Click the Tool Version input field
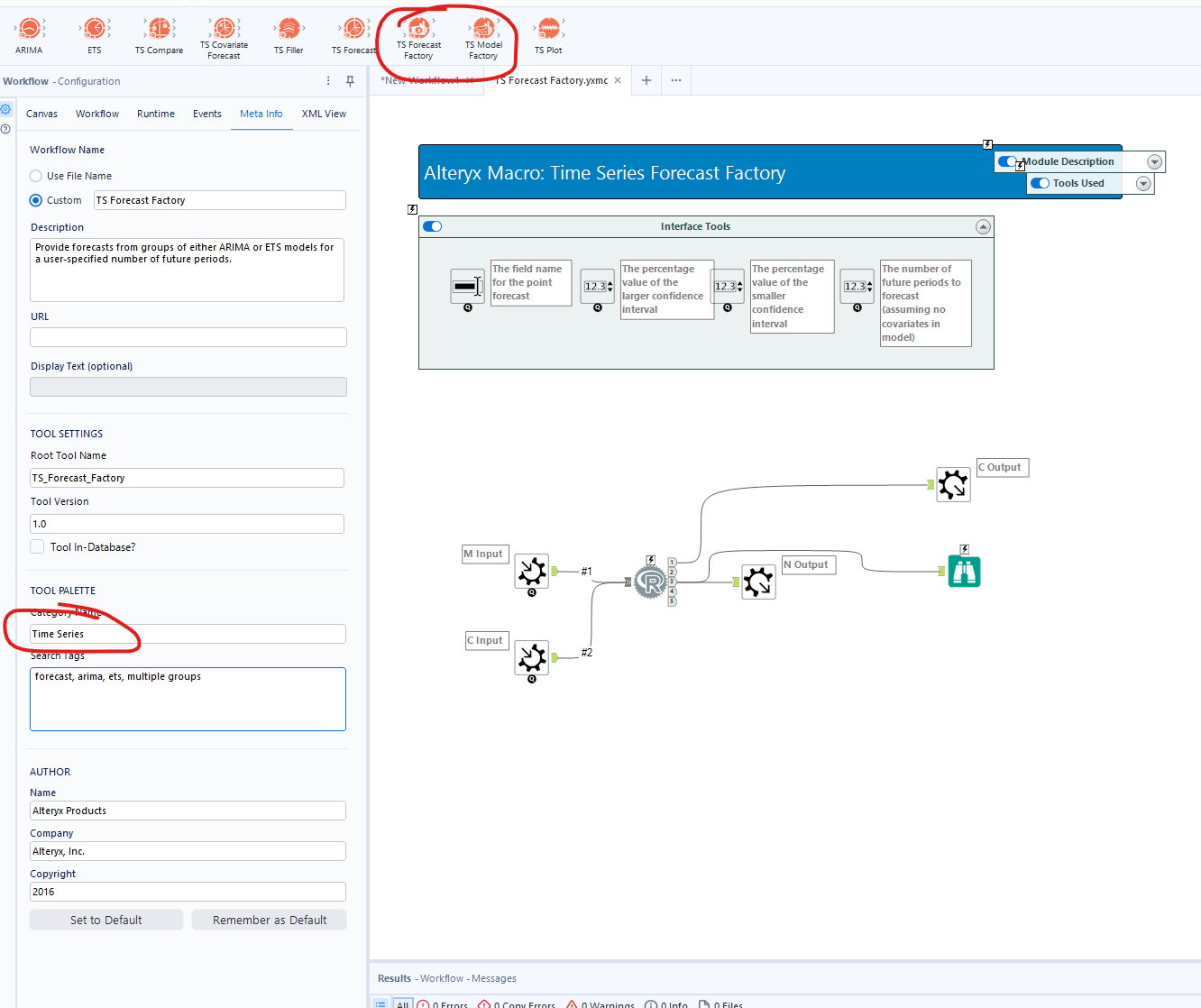 187,523
